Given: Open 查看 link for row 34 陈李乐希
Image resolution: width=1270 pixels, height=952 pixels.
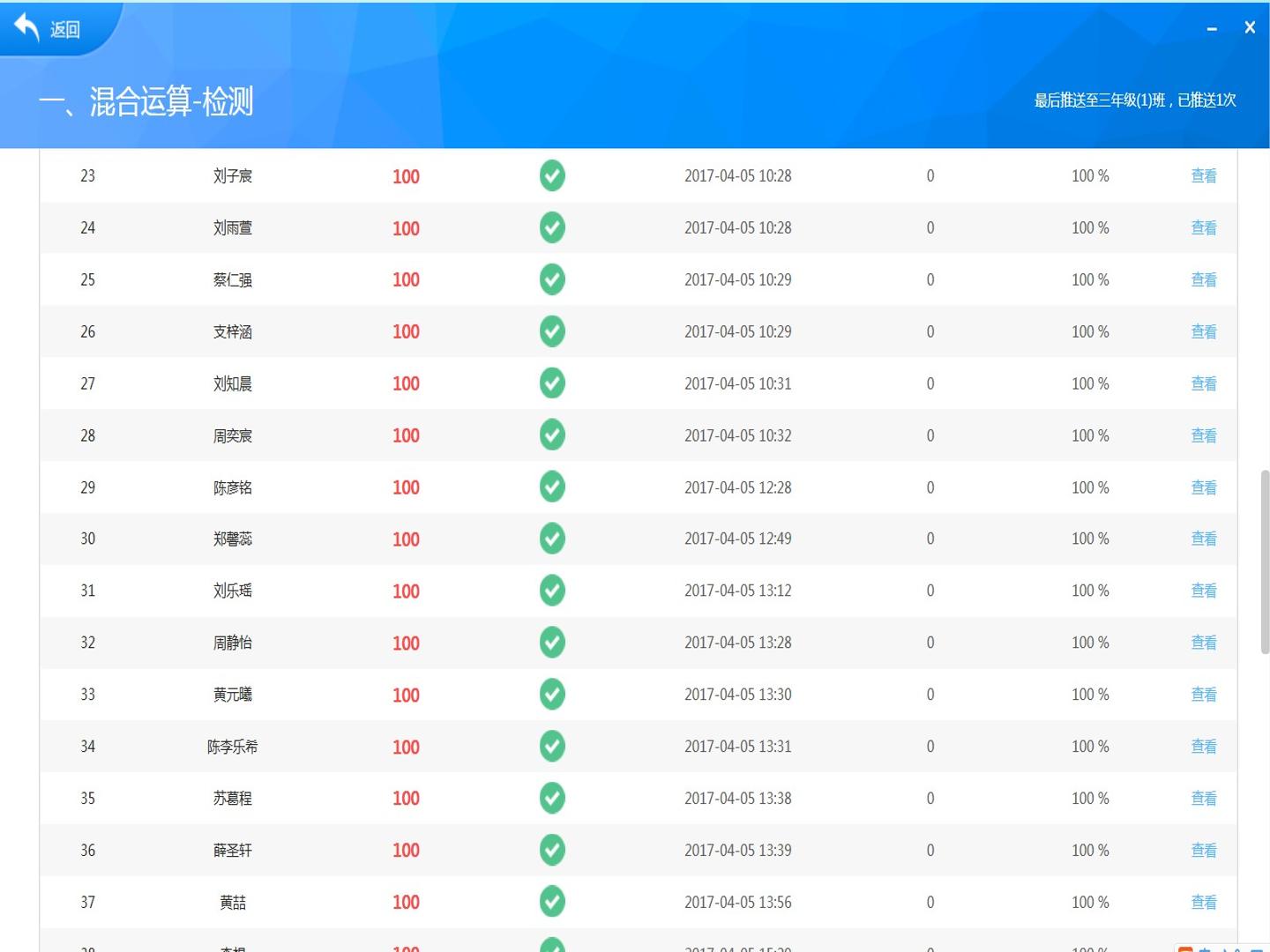Looking at the screenshot, I should [1204, 747].
